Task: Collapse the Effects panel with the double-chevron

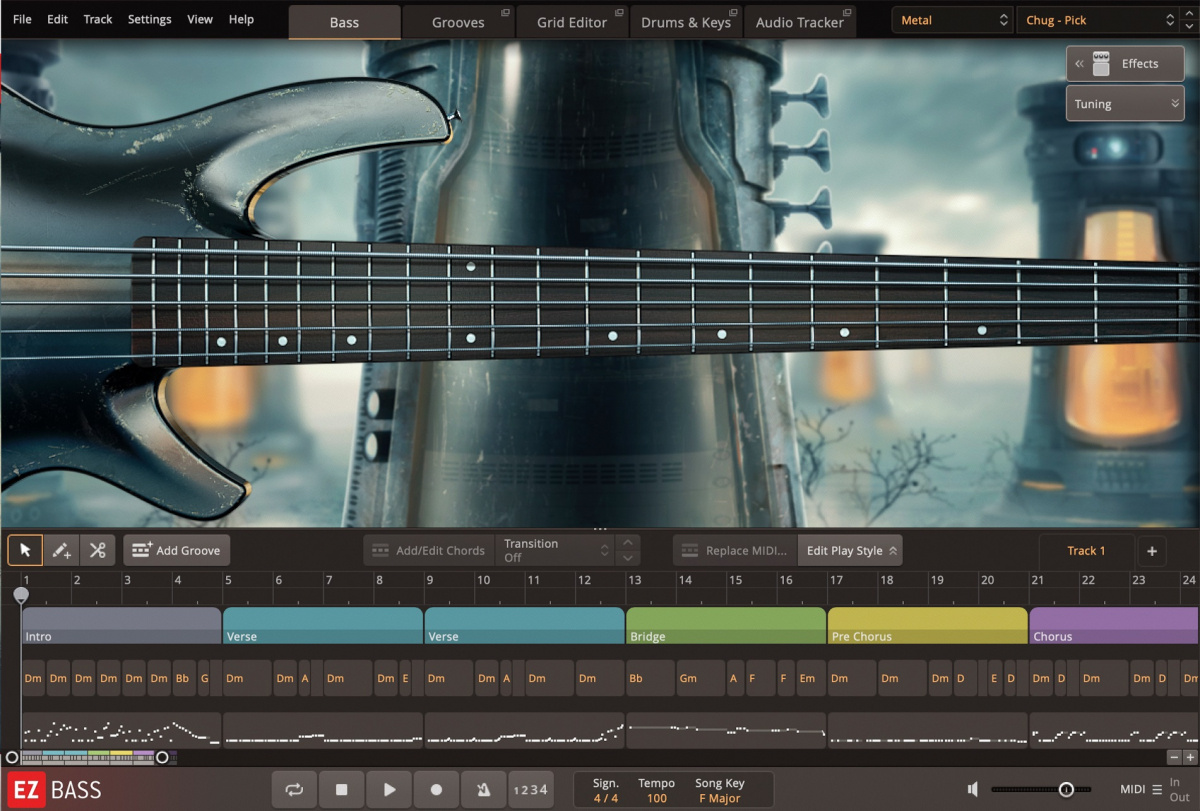Action: 1079,63
